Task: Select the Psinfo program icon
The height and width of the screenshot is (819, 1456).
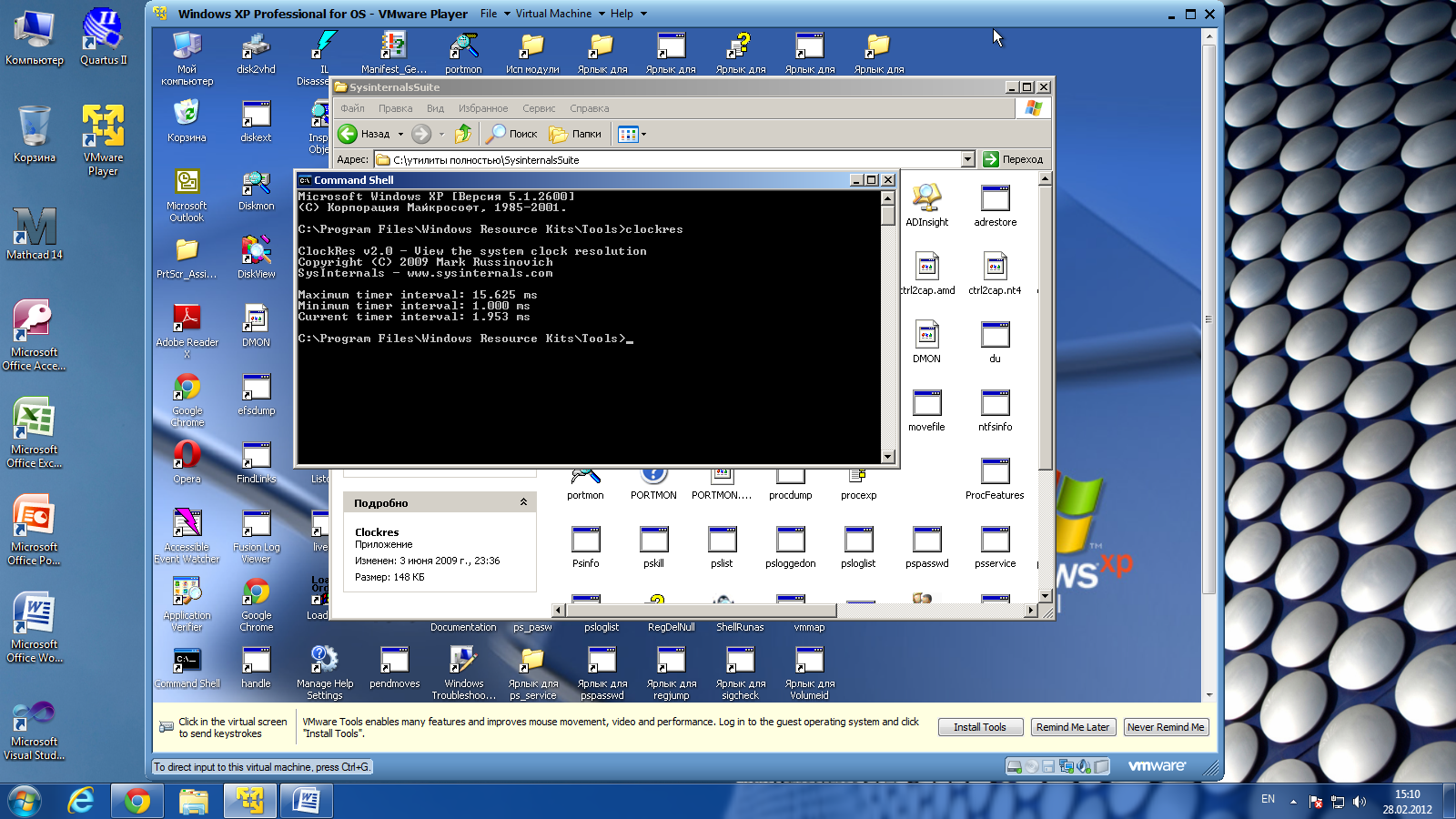Action: pos(585,545)
